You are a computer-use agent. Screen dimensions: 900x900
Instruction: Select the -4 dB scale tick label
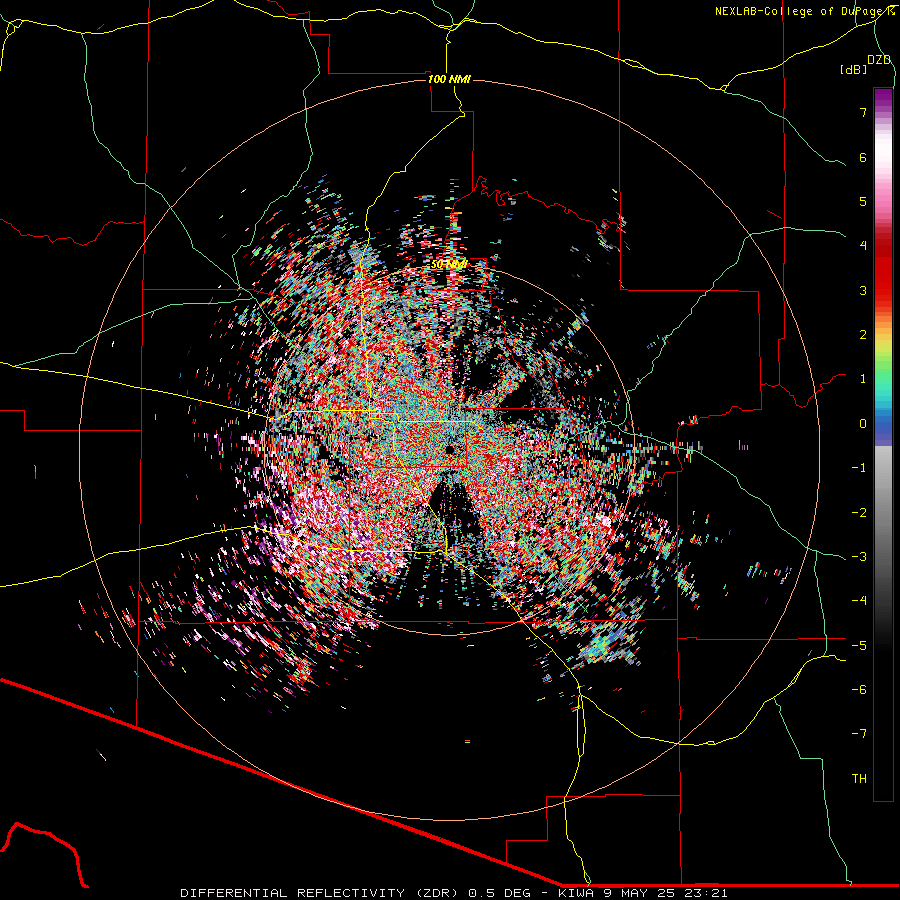click(x=859, y=601)
